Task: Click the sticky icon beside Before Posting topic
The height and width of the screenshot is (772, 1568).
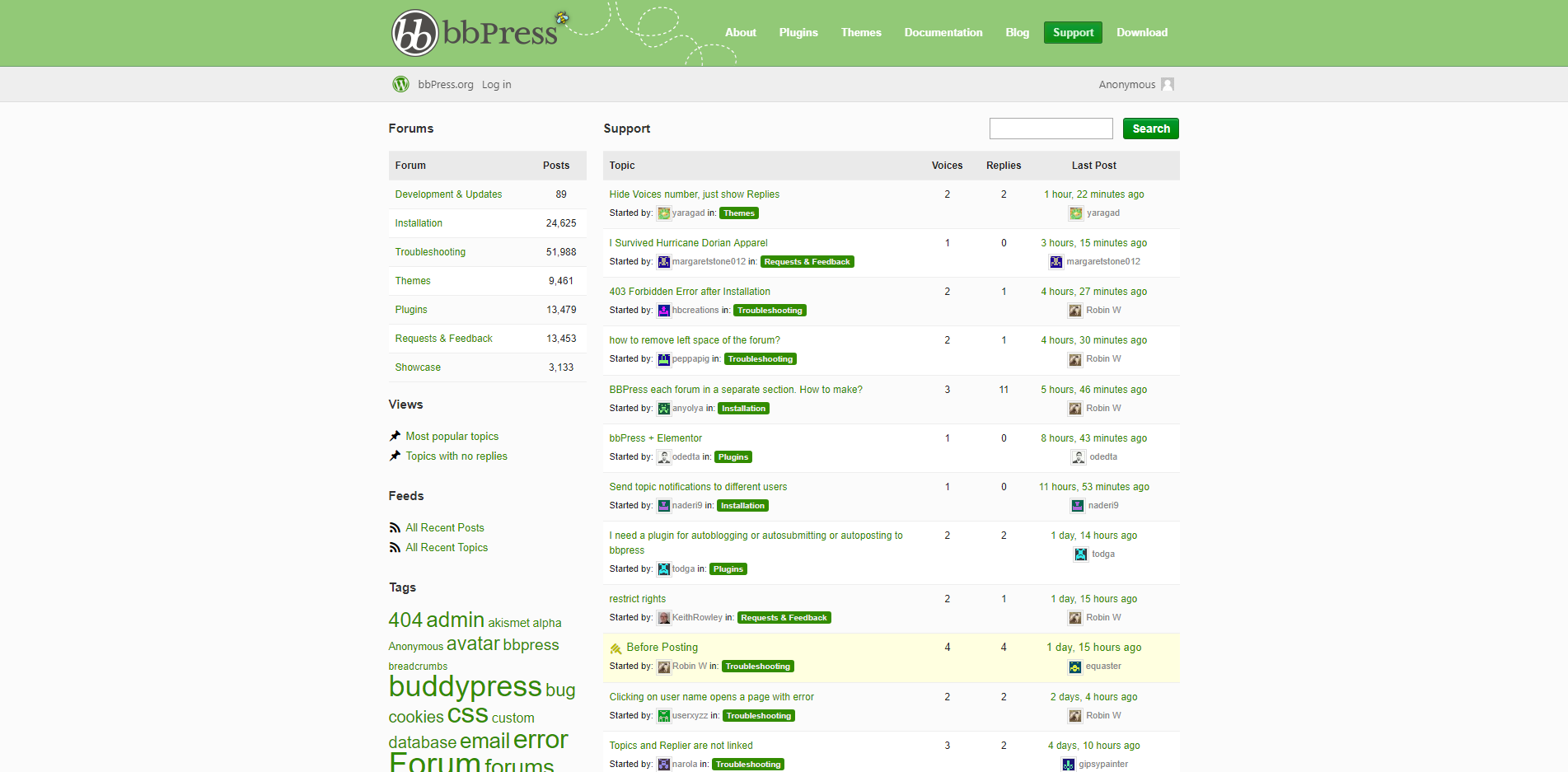Action: 616,648
